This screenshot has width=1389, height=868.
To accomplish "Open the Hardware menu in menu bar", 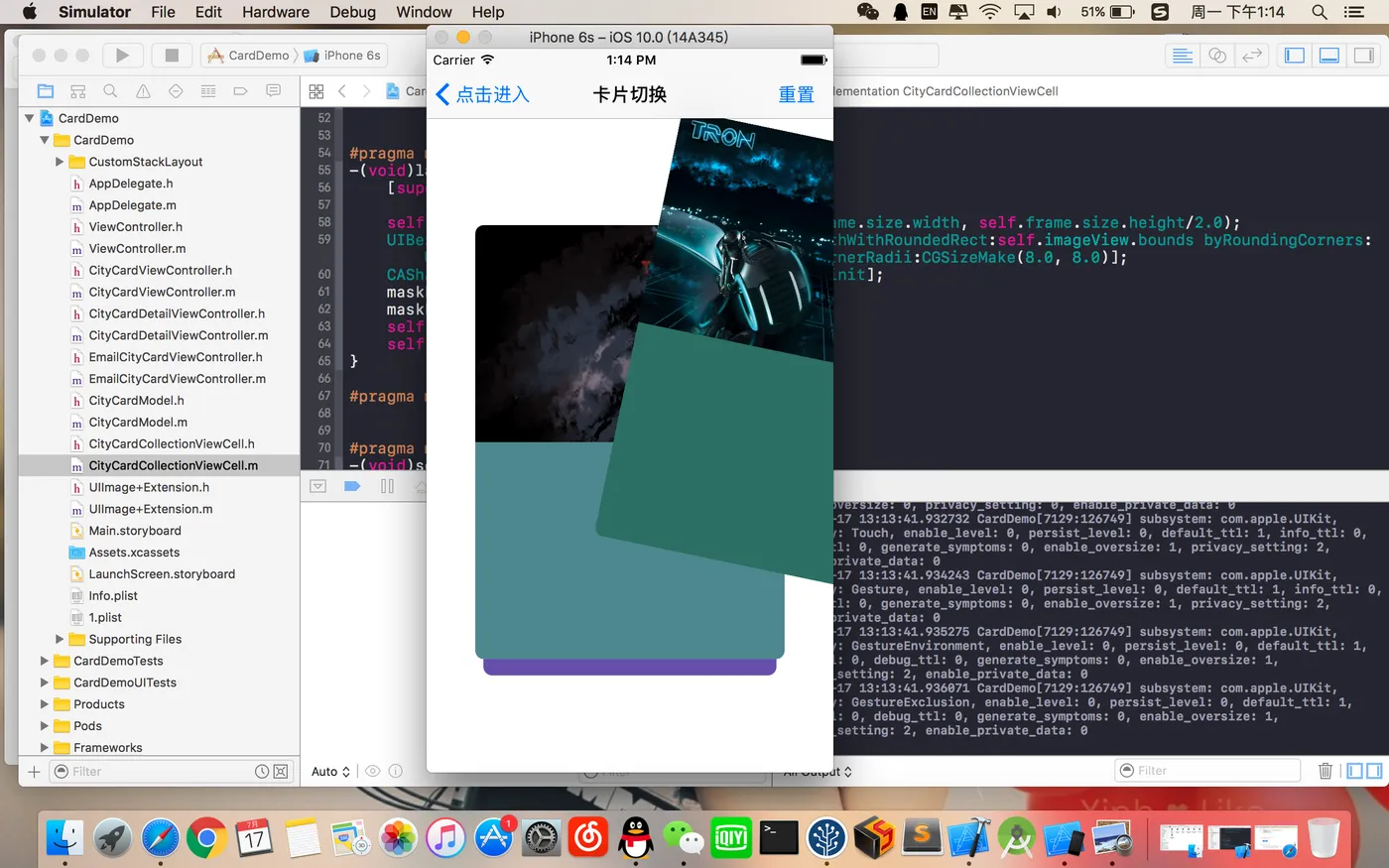I will pyautogui.click(x=275, y=12).
